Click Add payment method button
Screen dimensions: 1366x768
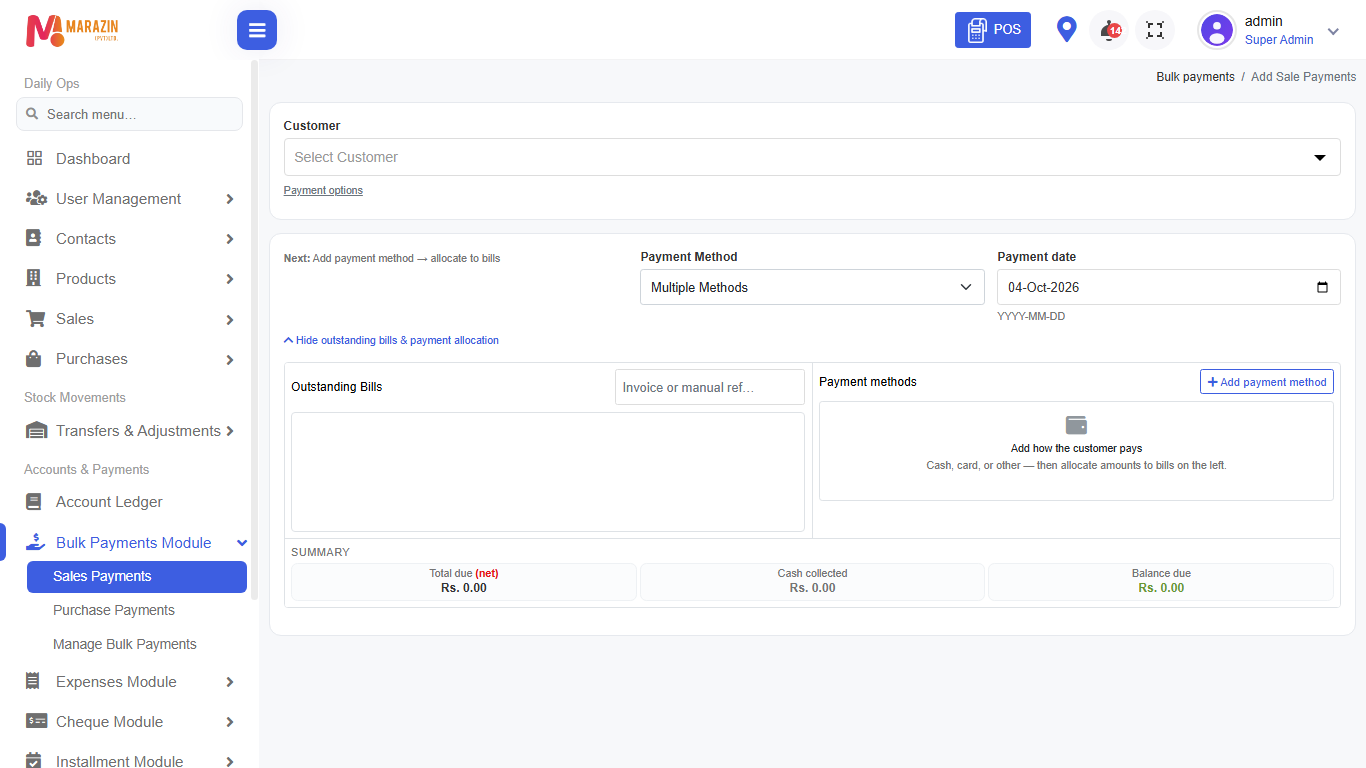pos(1267,382)
